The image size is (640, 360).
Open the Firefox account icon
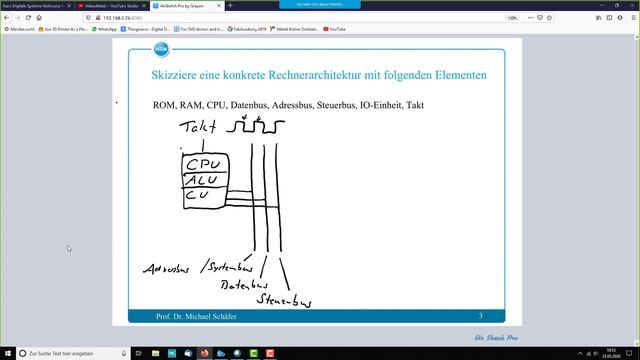coord(620,18)
